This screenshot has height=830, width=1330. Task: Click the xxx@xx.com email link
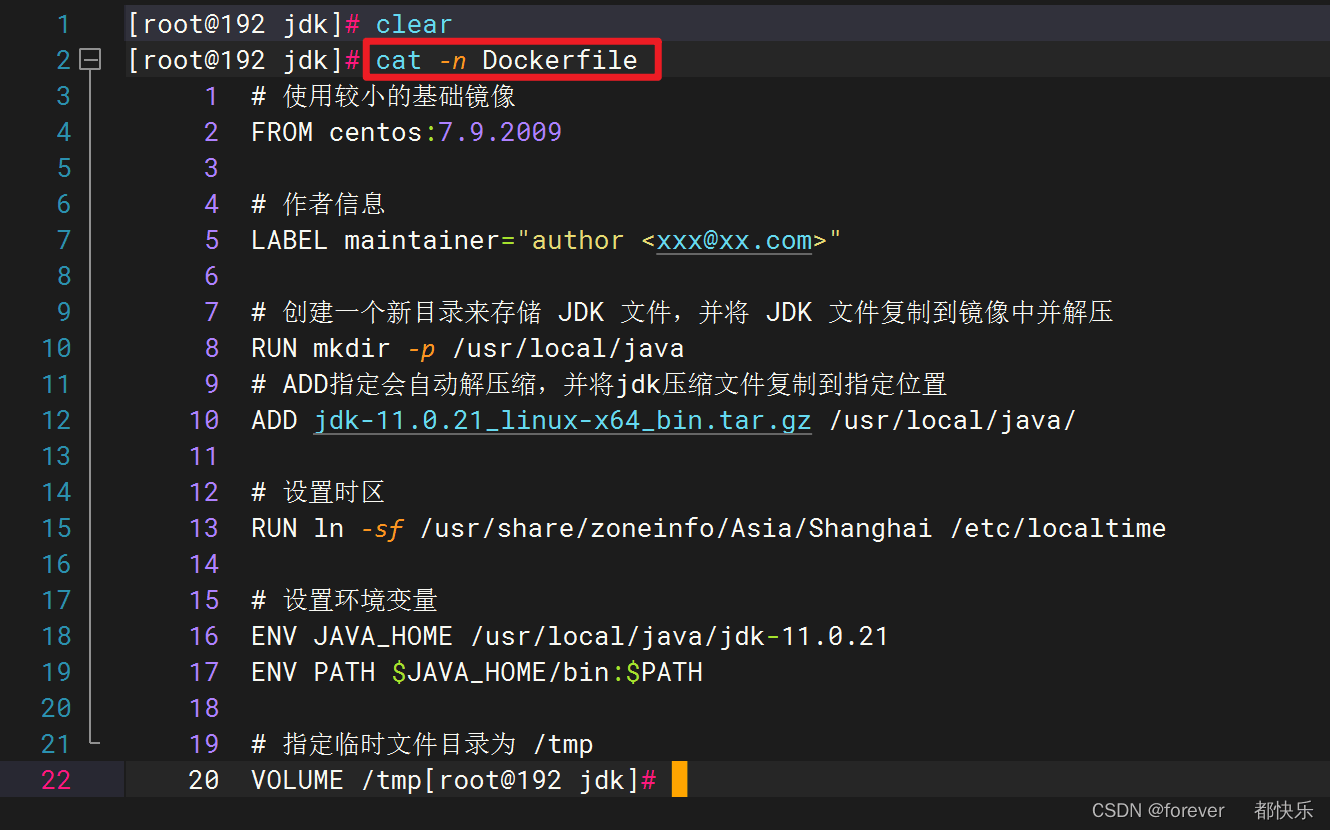click(x=734, y=240)
